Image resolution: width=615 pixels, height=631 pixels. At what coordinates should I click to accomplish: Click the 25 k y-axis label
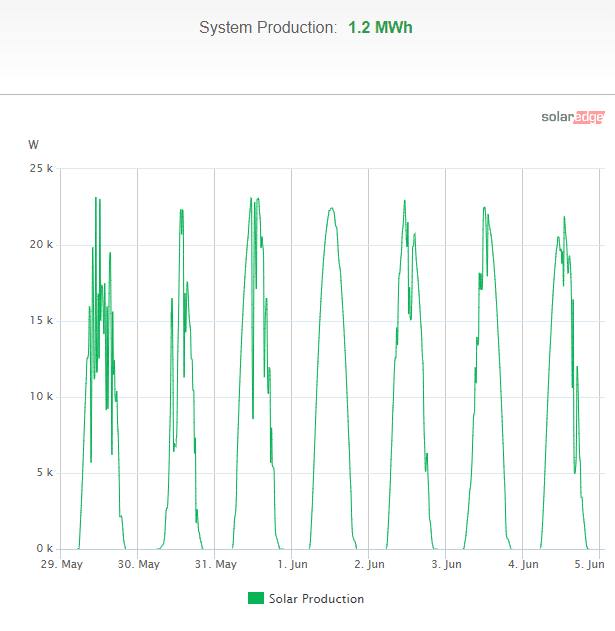point(42,169)
